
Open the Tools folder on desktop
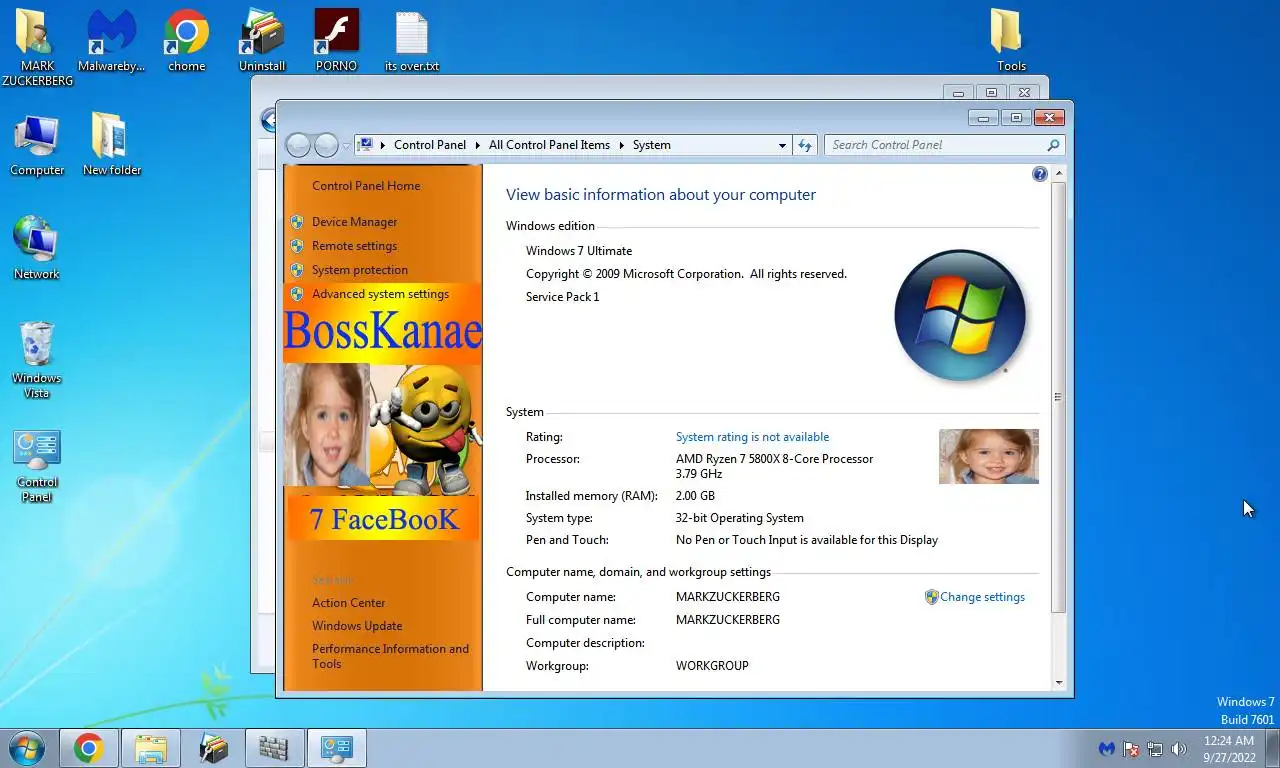(1011, 42)
